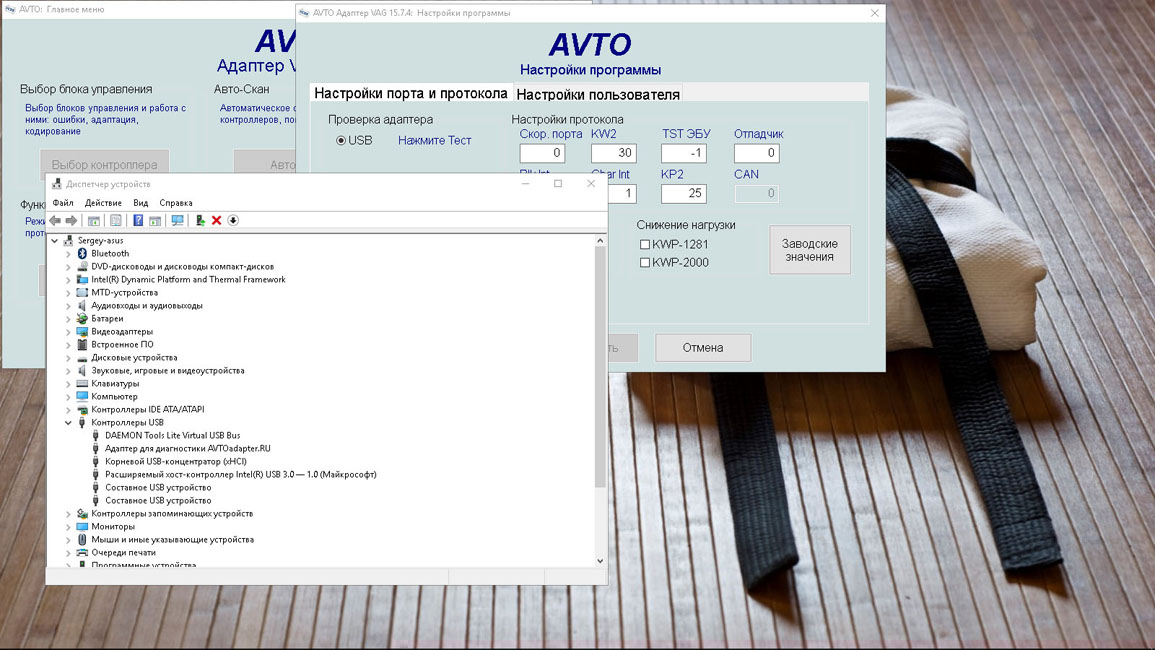1155x650 pixels.
Task: Click the update driver toolbar icon
Action: [x=200, y=221]
